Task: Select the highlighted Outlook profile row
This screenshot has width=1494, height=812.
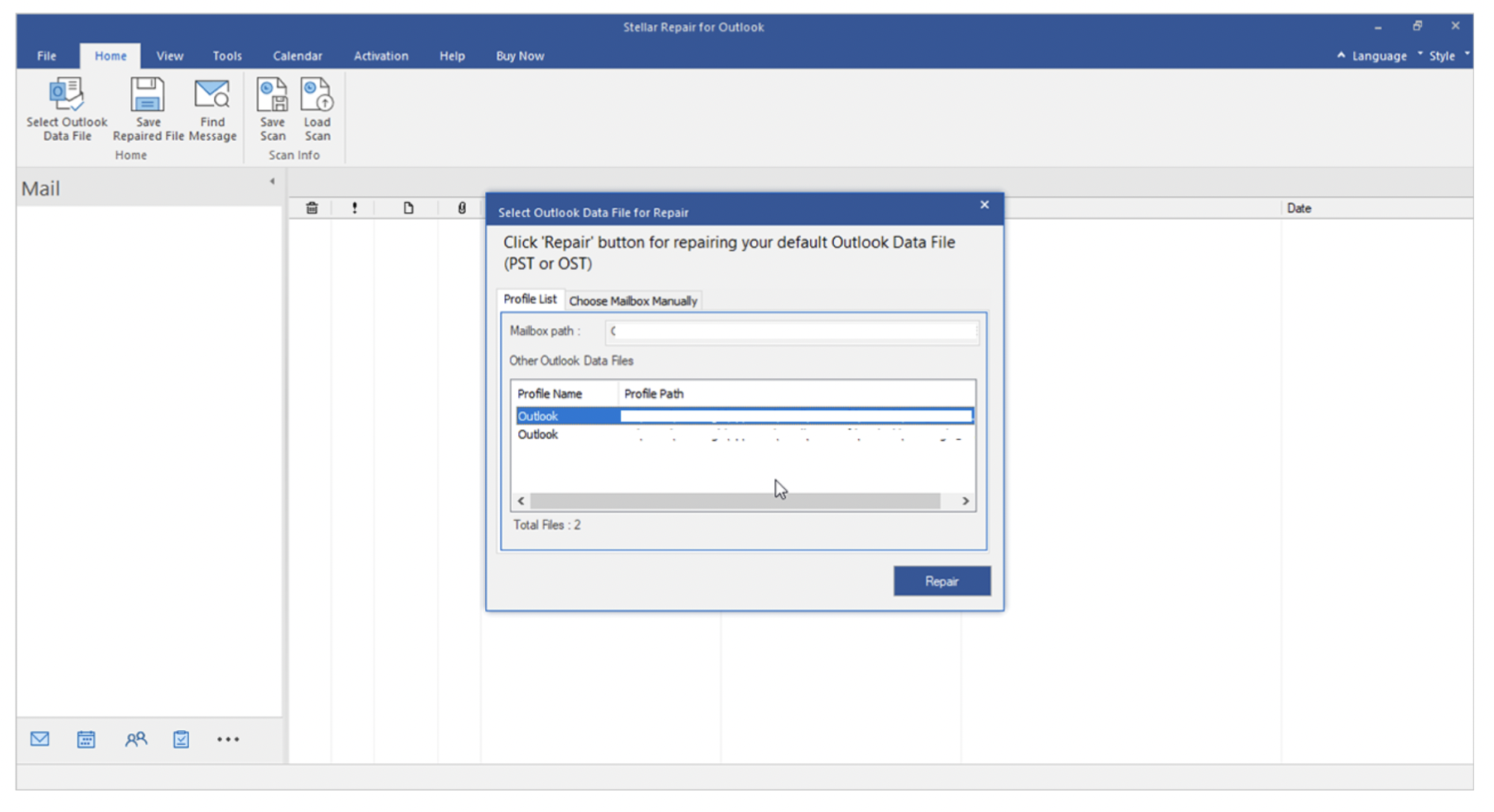Action: click(x=745, y=416)
